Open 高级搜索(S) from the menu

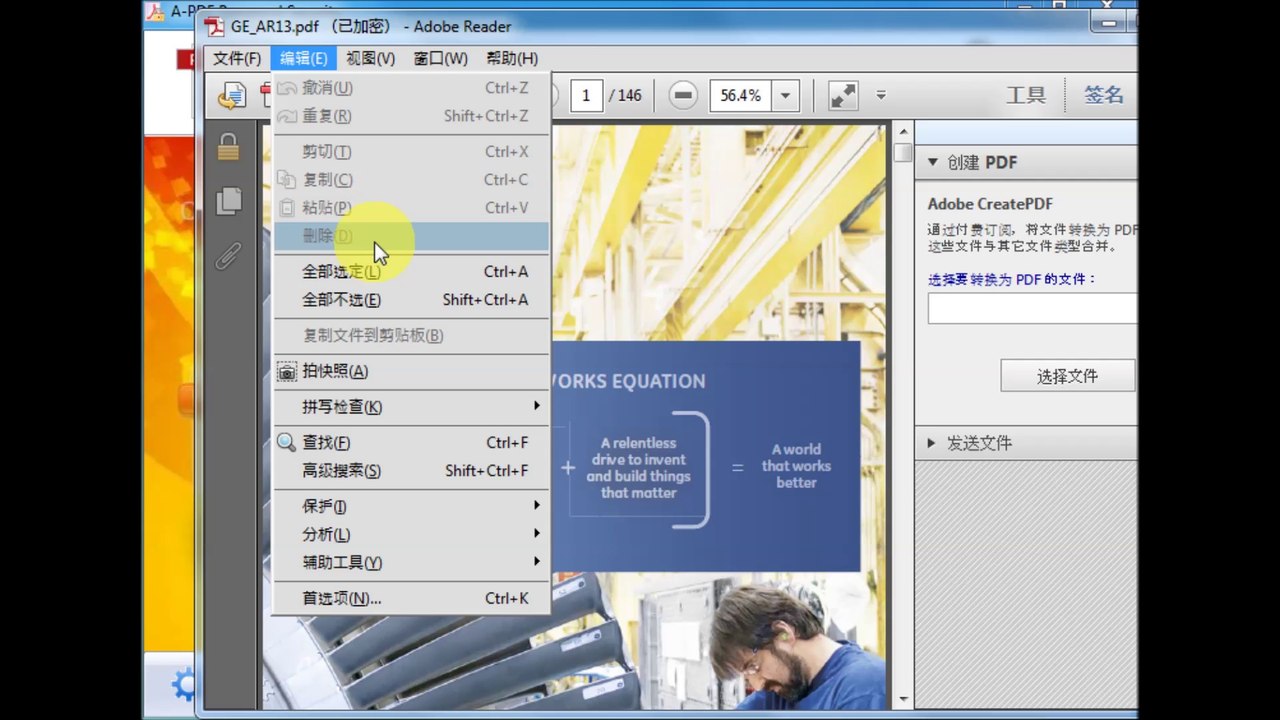pyautogui.click(x=411, y=471)
